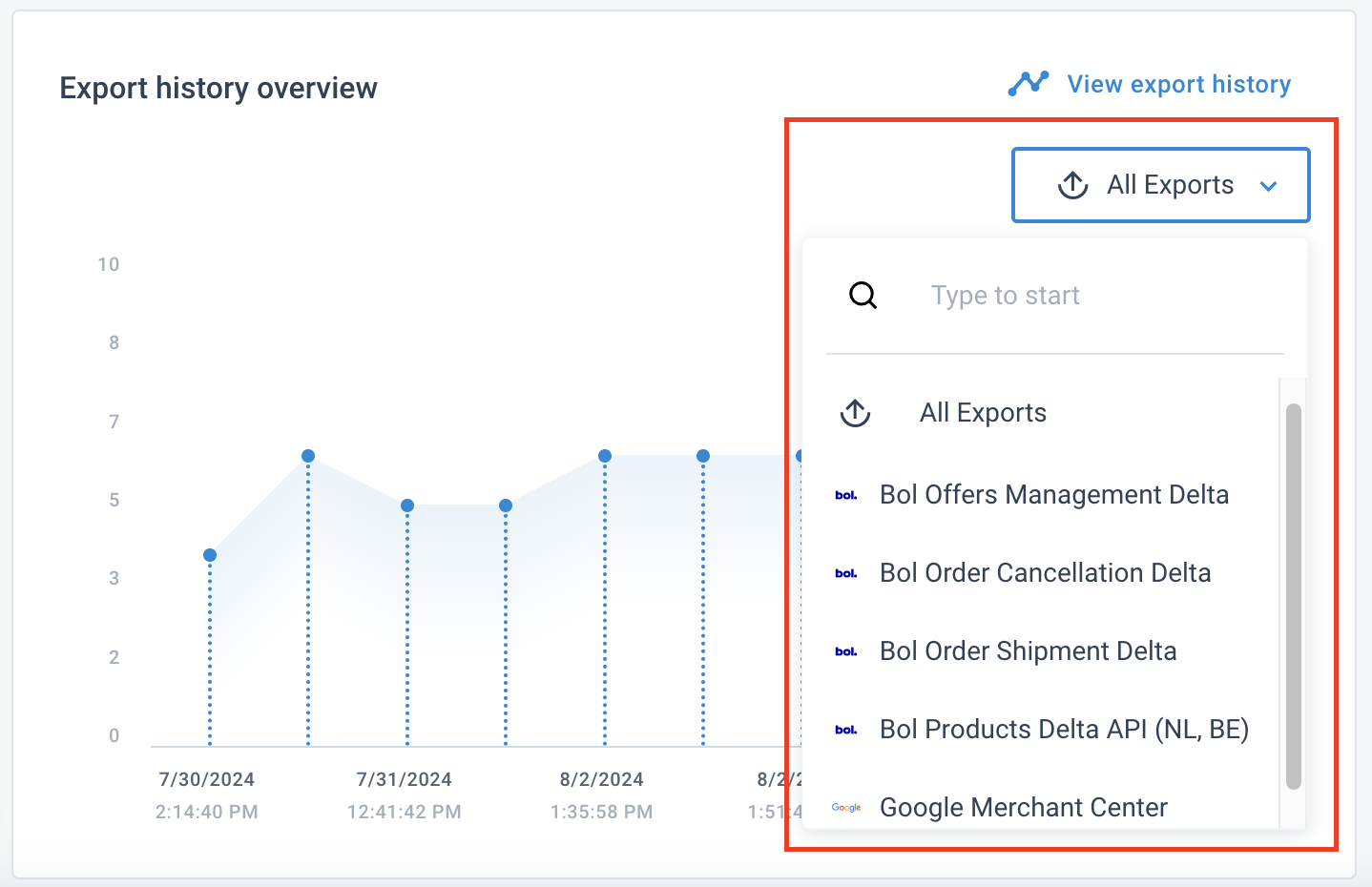This screenshot has width=1372, height=887.
Task: Click the export history graph icon
Action: click(x=1028, y=84)
